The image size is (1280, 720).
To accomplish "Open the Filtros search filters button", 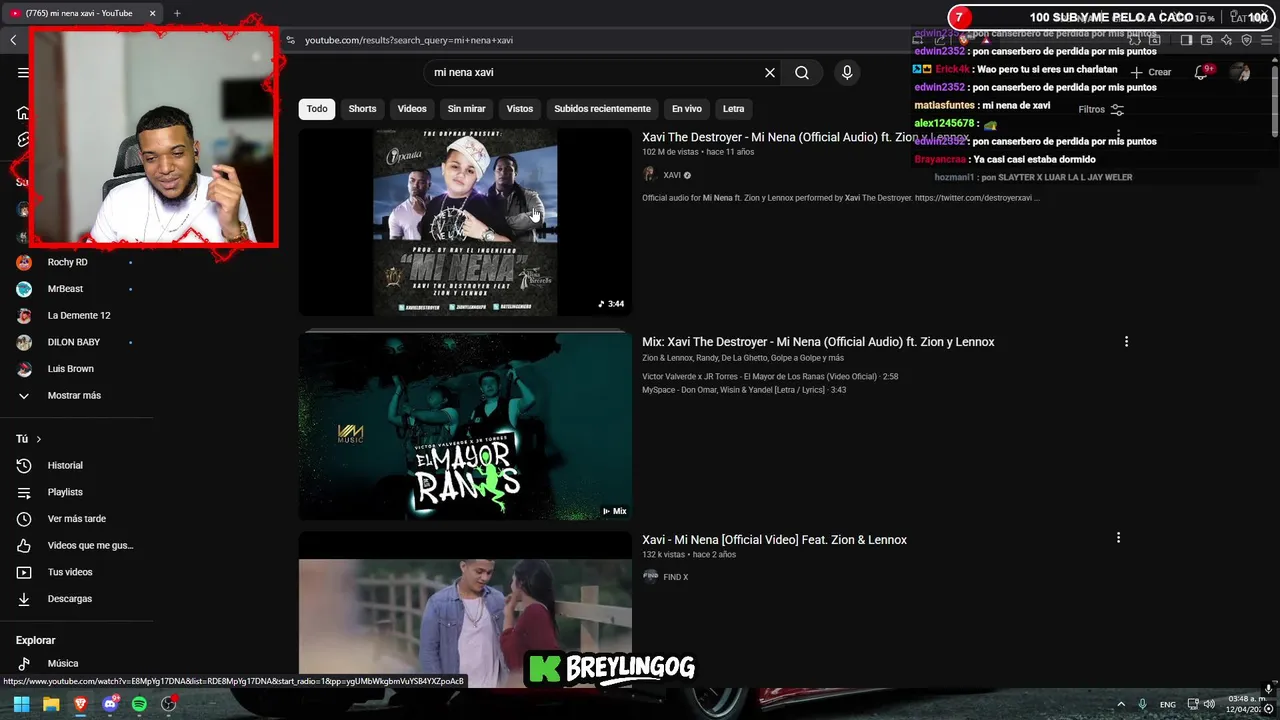I will coord(1101,110).
